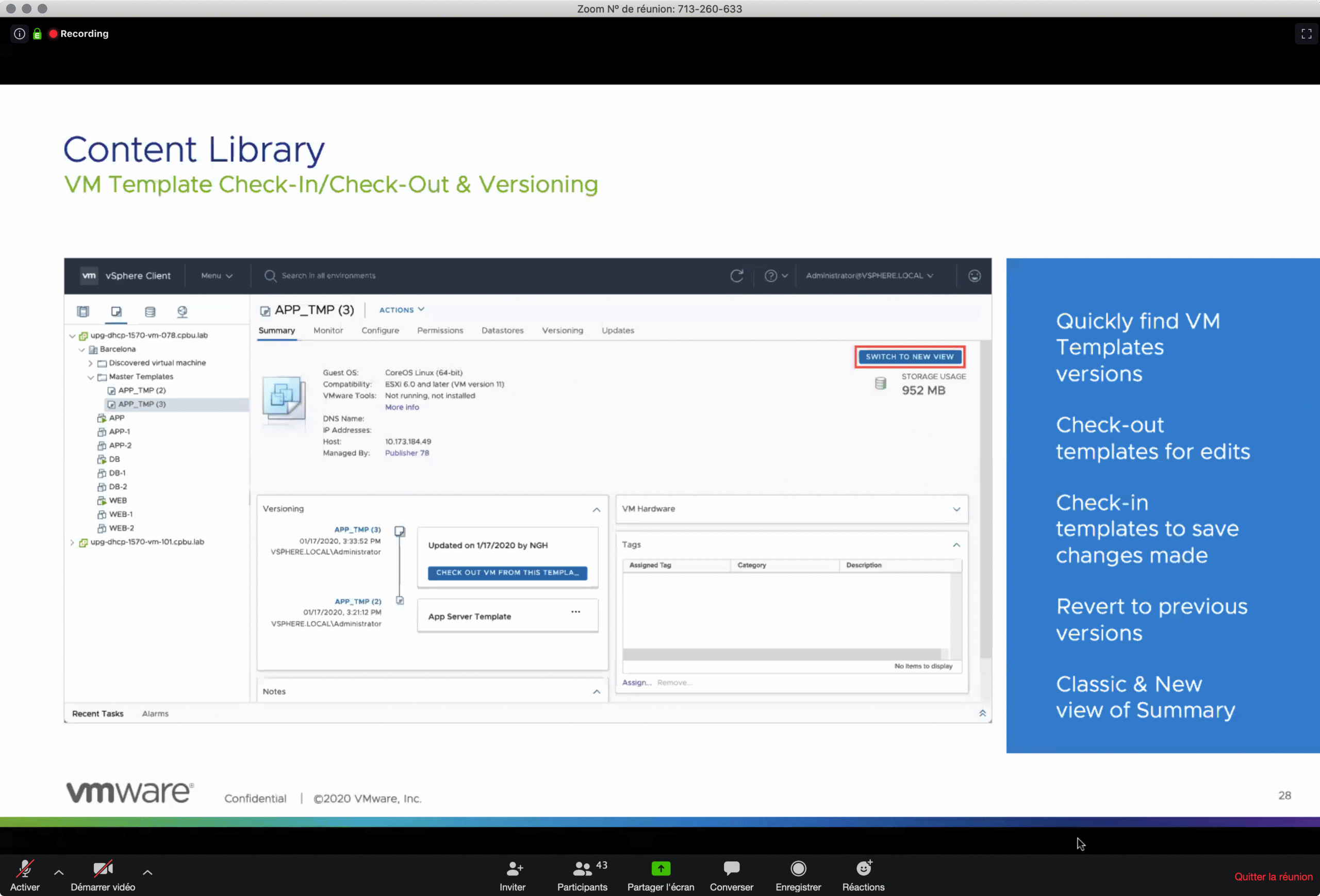1320x896 pixels.
Task: Click the Zoom meeting info icon
Action: 19,34
